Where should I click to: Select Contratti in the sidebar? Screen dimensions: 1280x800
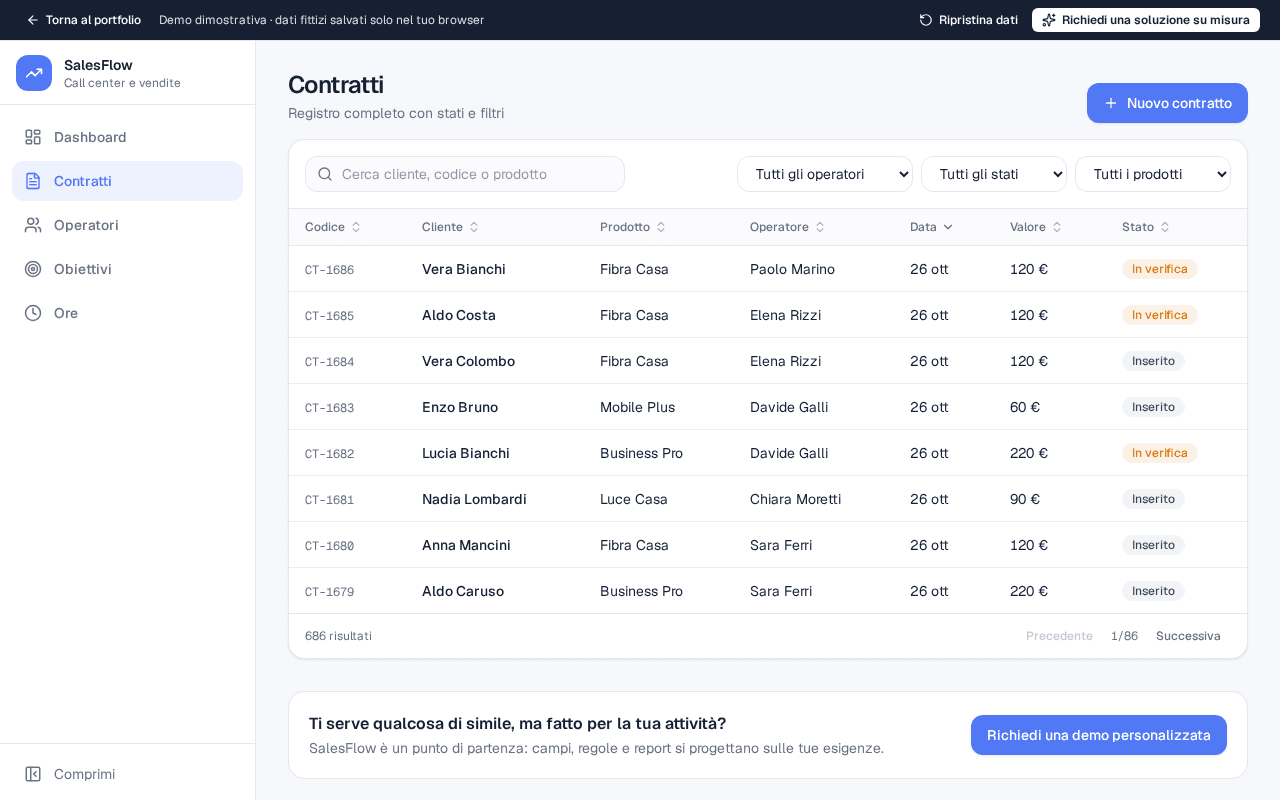click(x=127, y=181)
